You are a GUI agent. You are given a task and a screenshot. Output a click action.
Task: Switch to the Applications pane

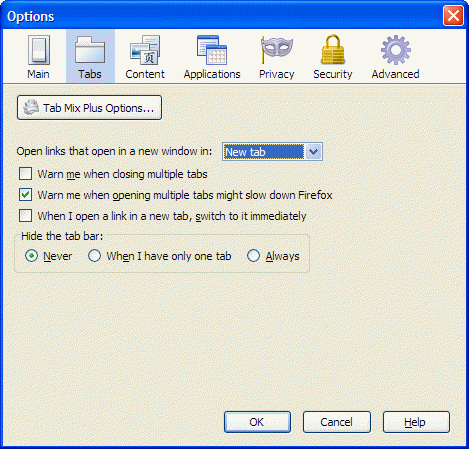tap(212, 57)
